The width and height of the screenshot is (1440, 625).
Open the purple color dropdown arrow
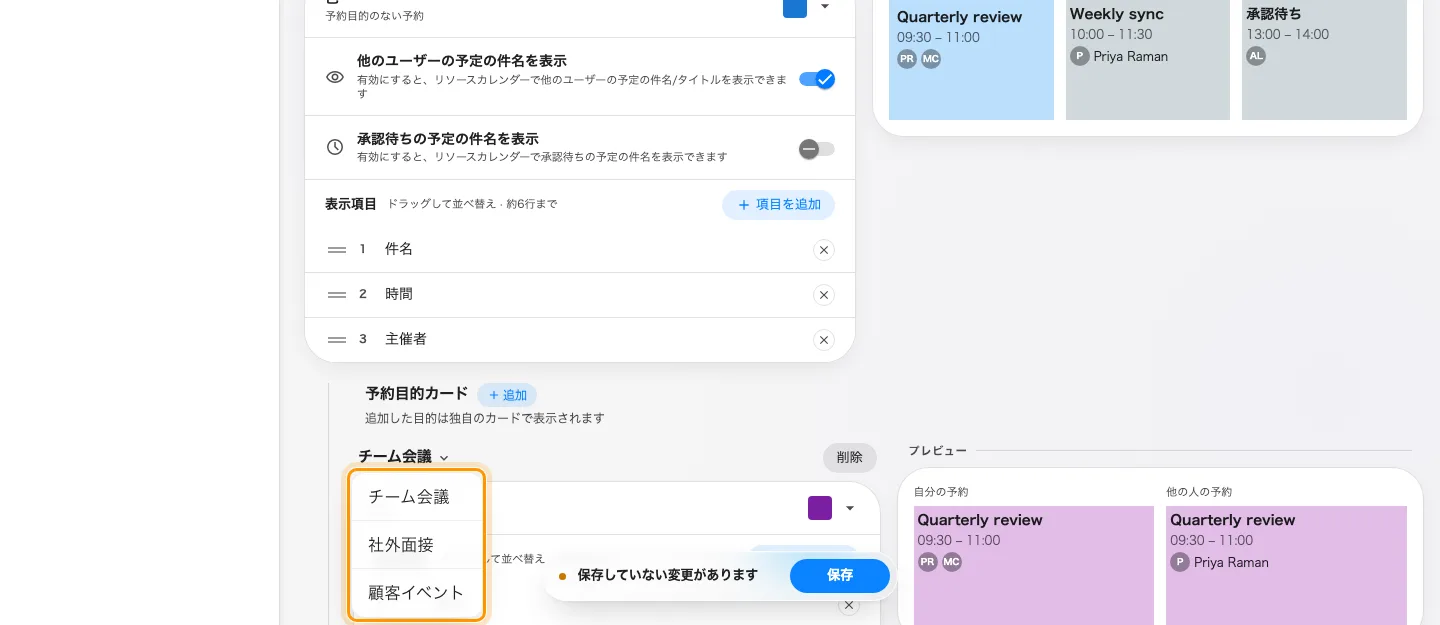point(850,508)
